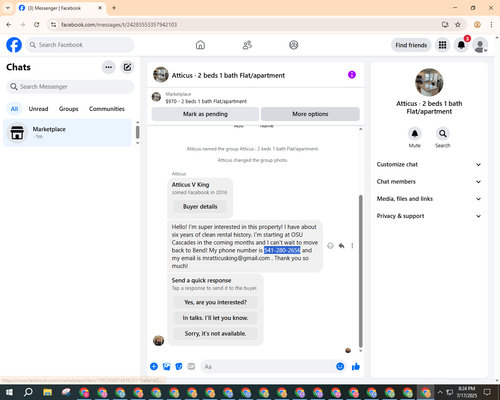Reload the page in browser
Screen dimensions: 500x400
pyautogui.click(x=37, y=25)
